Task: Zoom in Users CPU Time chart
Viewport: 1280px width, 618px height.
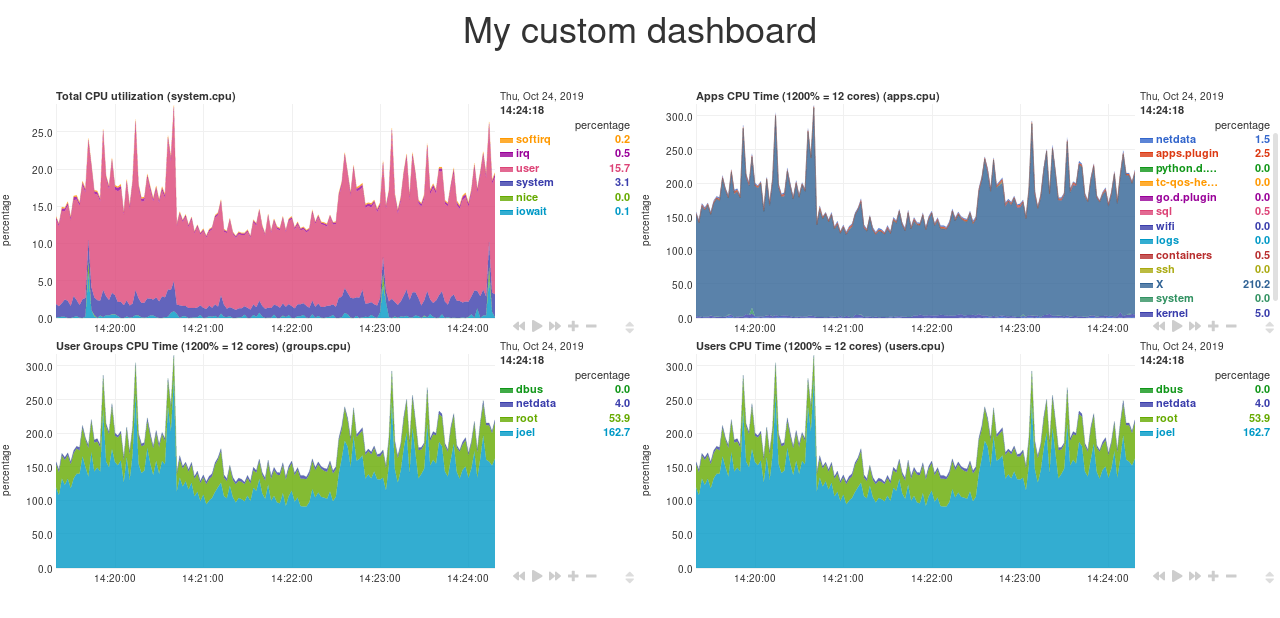Action: click(x=1213, y=576)
